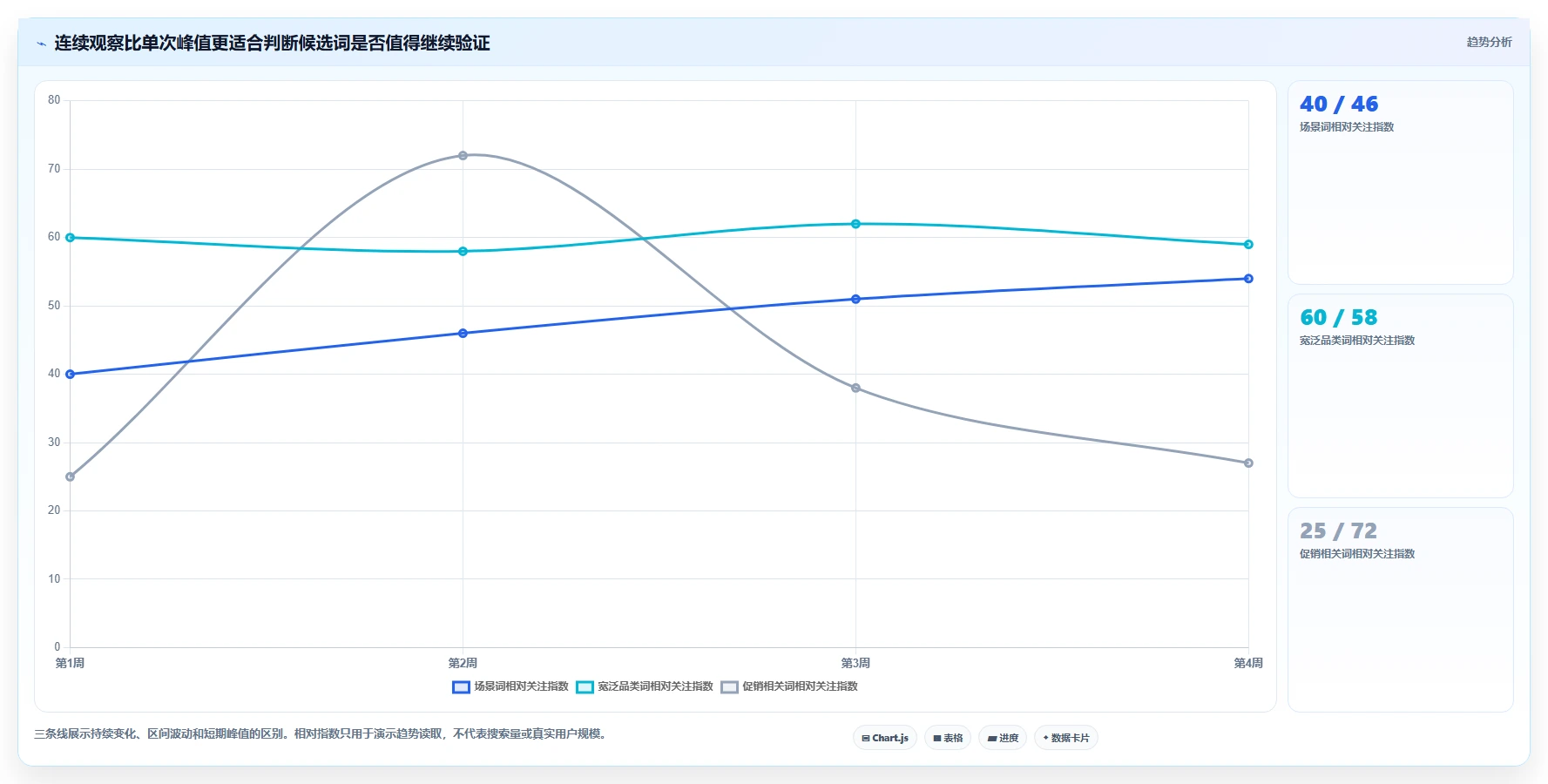Select the teal data point at 59 on 第4周
1548x784 pixels.
1248,244
